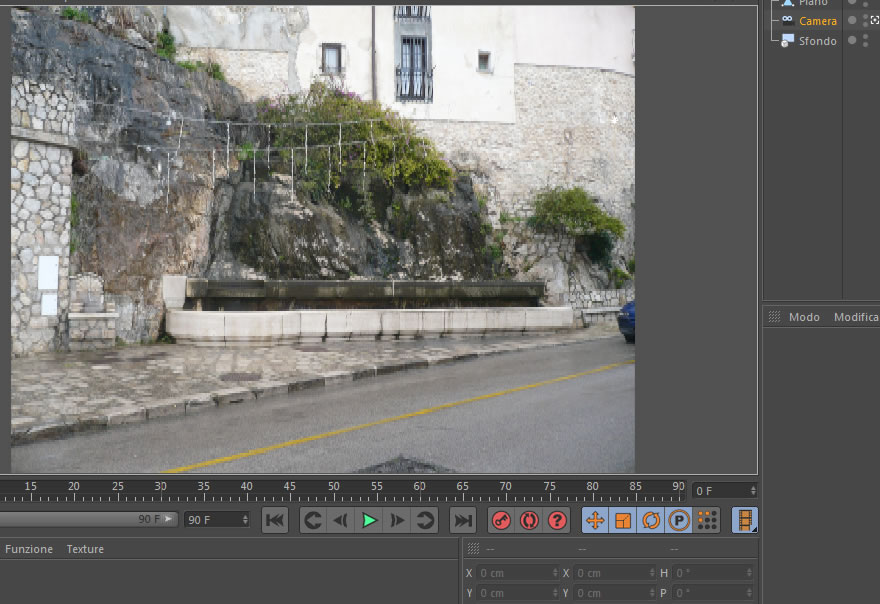
Task: Toggle the red Autokeying button
Action: pos(529,520)
